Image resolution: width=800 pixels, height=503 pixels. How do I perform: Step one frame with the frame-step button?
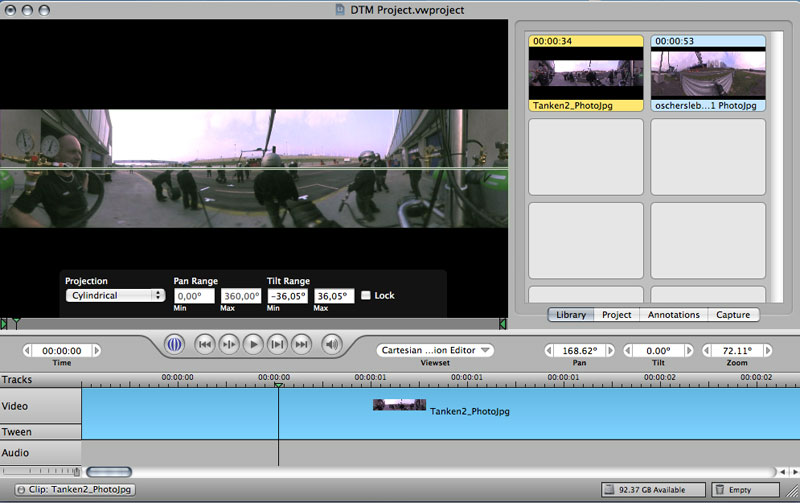pos(229,345)
